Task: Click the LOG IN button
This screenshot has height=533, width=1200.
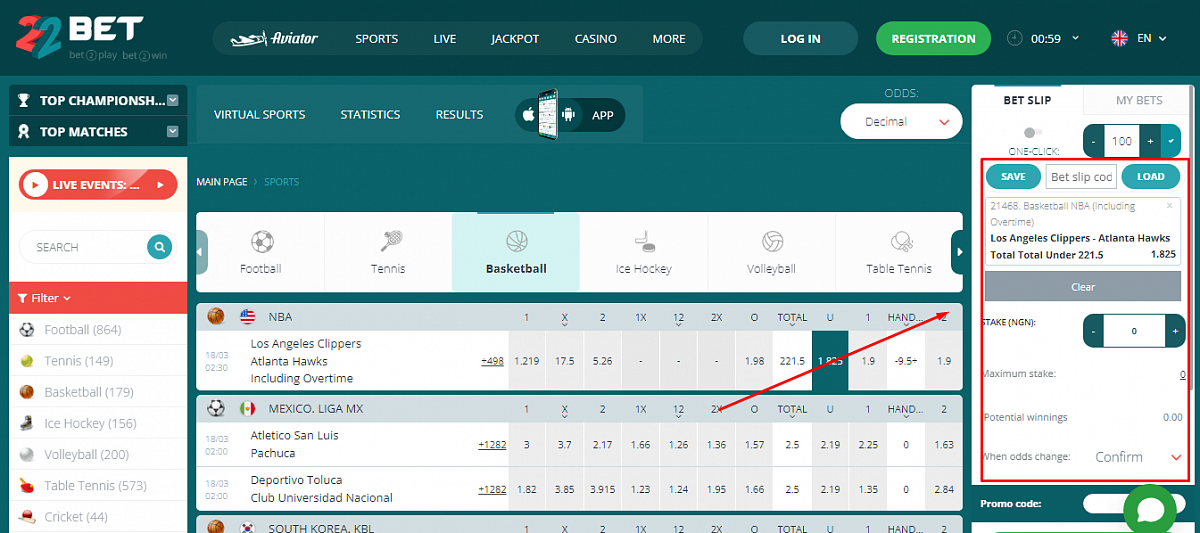Action: coord(800,39)
